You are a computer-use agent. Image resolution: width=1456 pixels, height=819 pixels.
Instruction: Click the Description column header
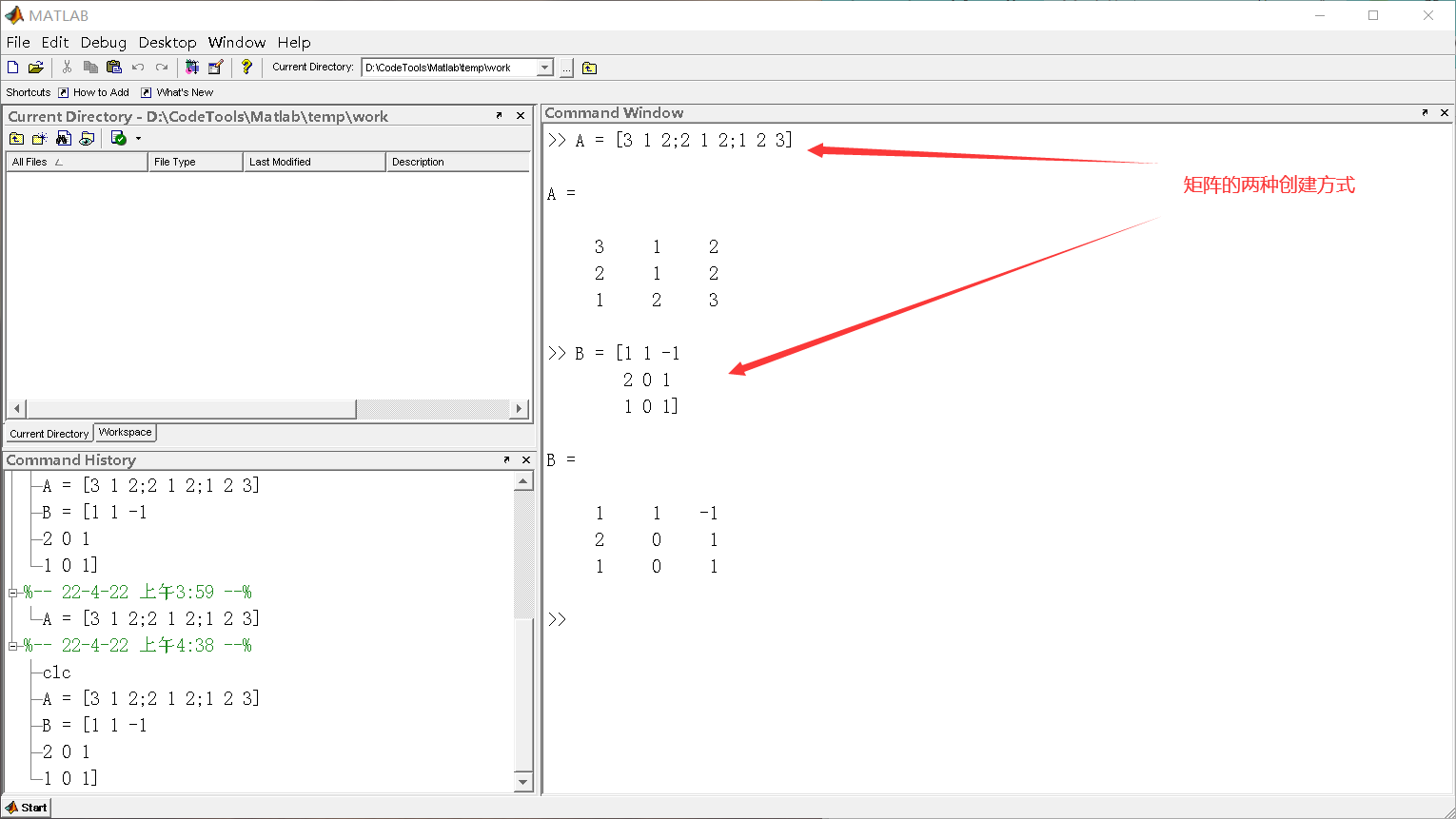[x=458, y=162]
